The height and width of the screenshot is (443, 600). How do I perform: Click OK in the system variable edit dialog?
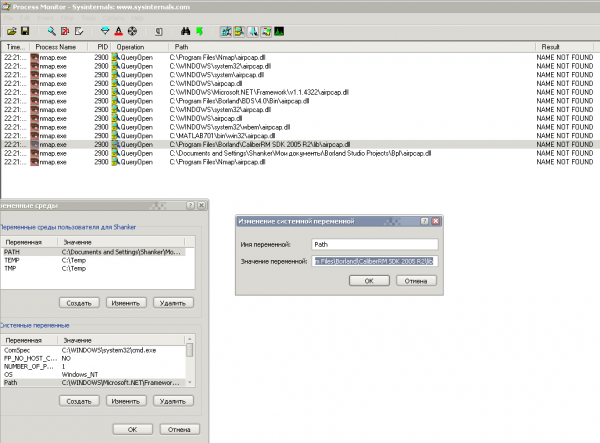point(369,281)
